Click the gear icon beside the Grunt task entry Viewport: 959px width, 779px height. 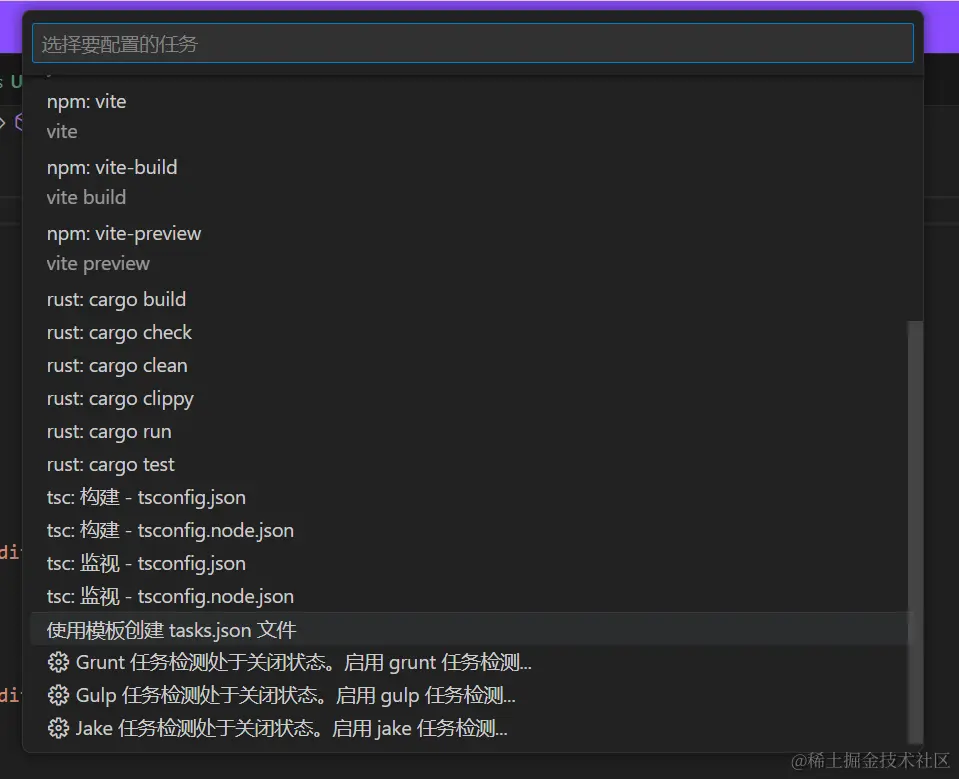pyautogui.click(x=59, y=662)
